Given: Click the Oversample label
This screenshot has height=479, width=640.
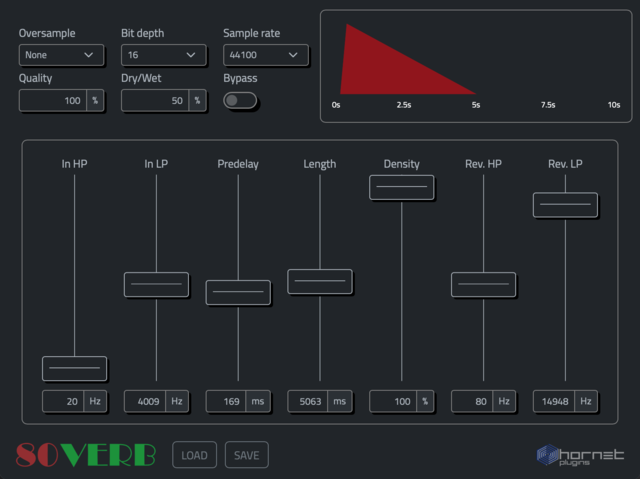Looking at the screenshot, I should [x=47, y=33].
